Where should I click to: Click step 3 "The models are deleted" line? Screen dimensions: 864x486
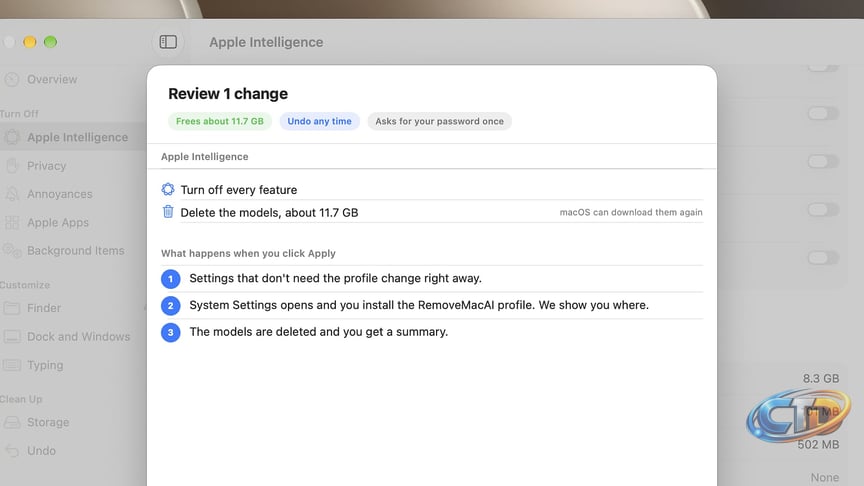[x=318, y=332]
